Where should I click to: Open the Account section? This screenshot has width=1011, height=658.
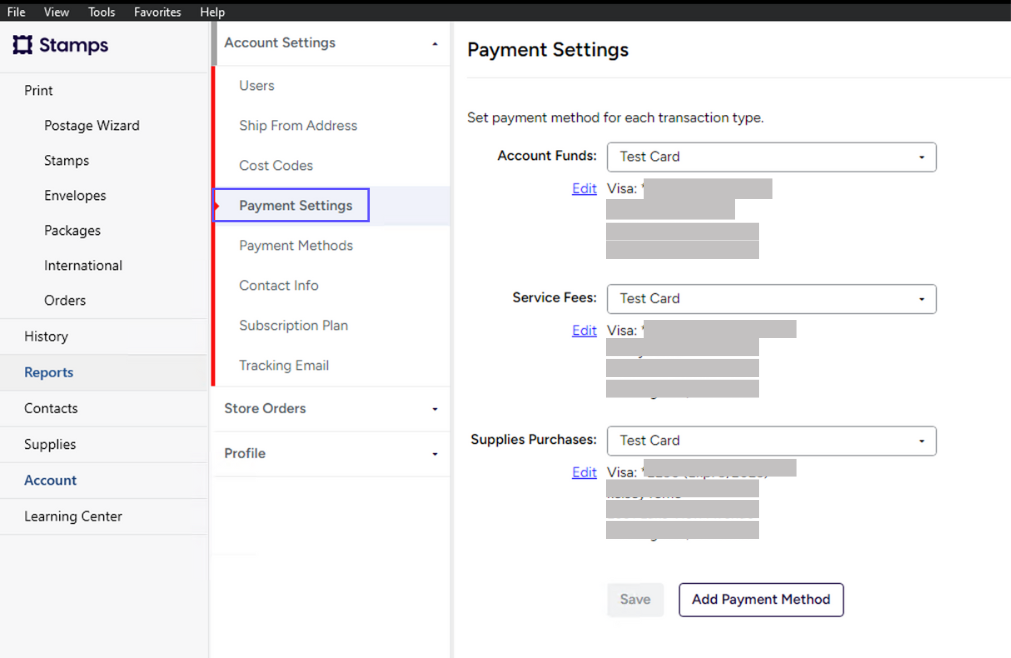click(x=50, y=480)
